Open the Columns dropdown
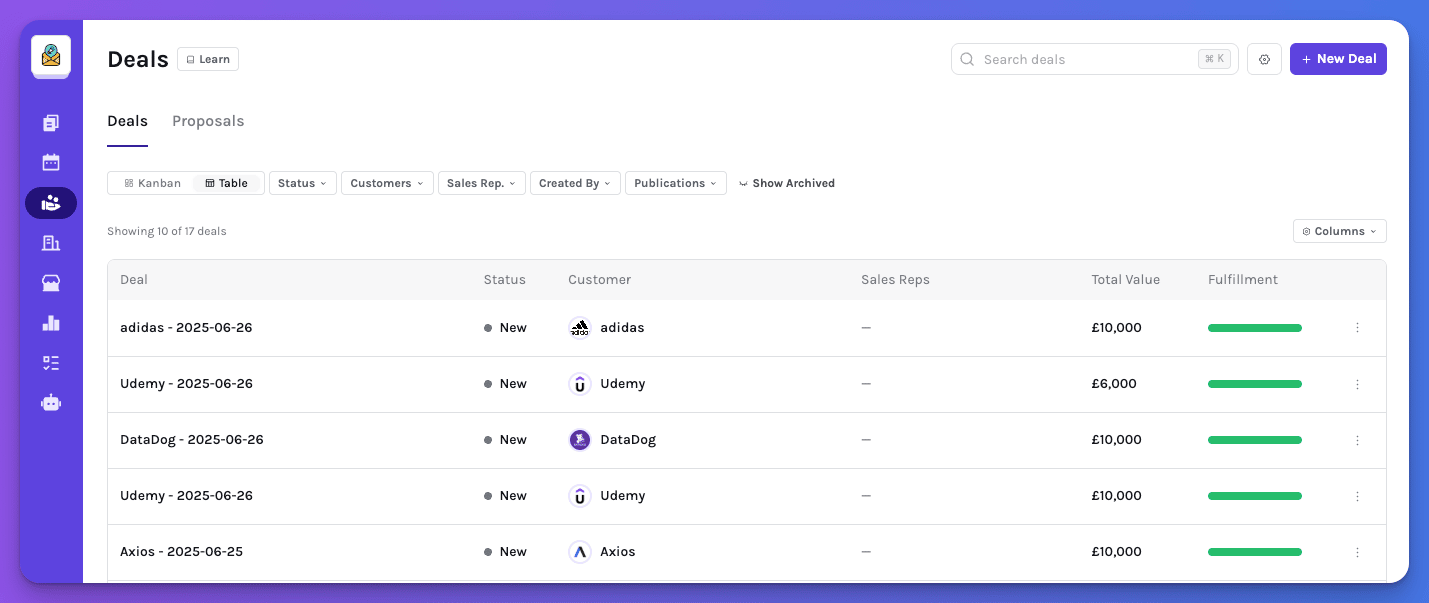 pyautogui.click(x=1339, y=231)
